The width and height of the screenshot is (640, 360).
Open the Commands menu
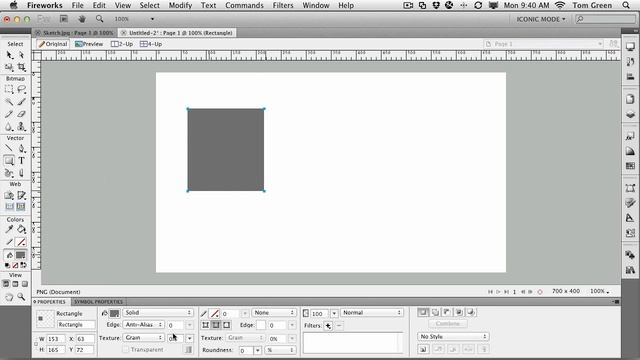pyautogui.click(x=244, y=5)
